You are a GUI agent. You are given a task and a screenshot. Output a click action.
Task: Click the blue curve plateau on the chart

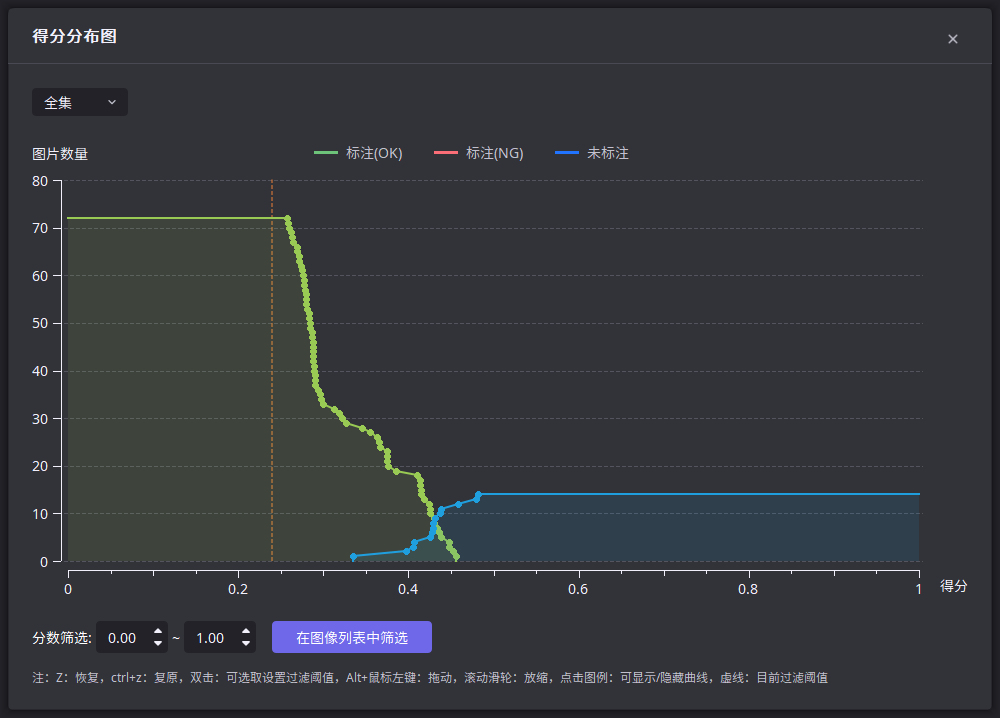pyautogui.click(x=700, y=493)
